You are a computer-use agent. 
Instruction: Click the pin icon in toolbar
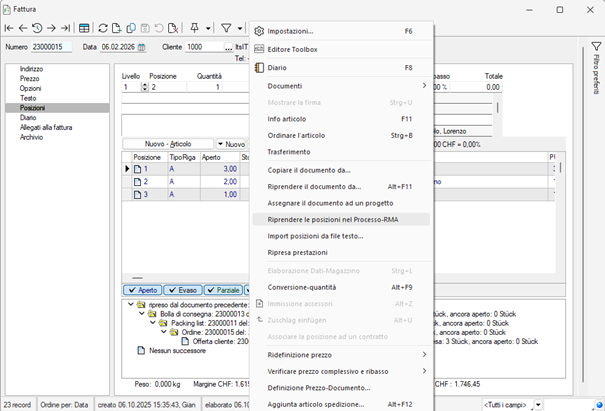pos(194,28)
